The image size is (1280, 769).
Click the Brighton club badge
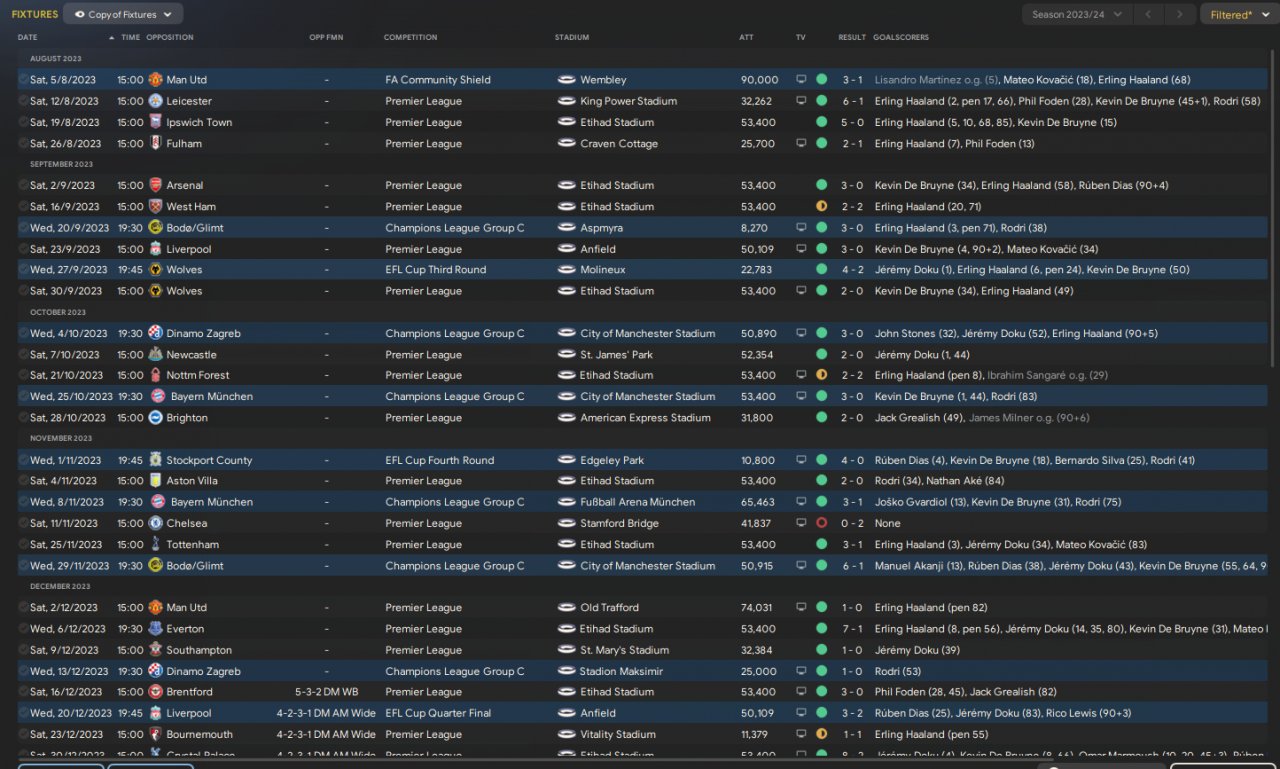click(x=155, y=418)
